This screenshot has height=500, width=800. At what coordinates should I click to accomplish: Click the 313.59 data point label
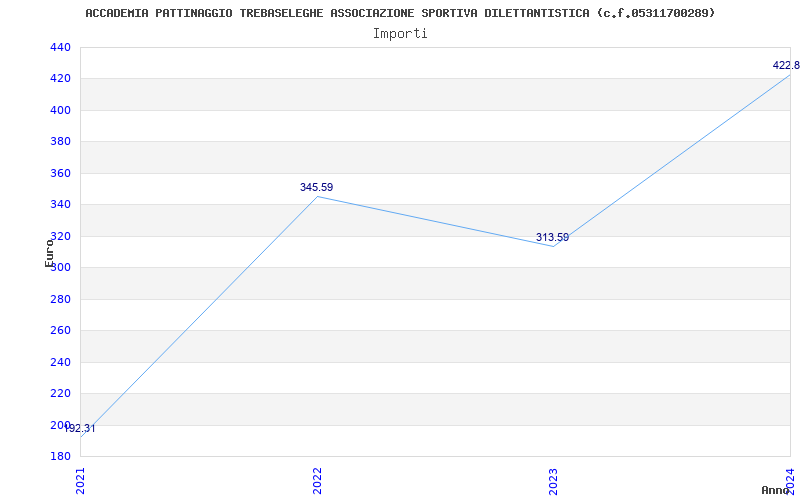[552, 237]
